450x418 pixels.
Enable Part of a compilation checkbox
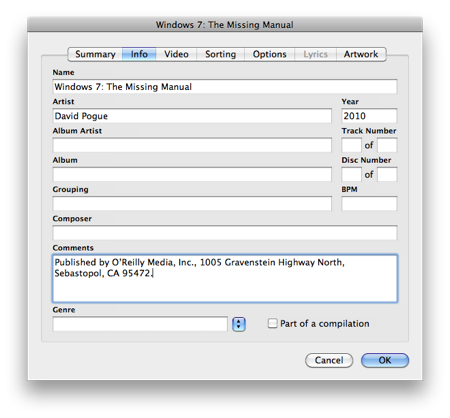(x=272, y=323)
